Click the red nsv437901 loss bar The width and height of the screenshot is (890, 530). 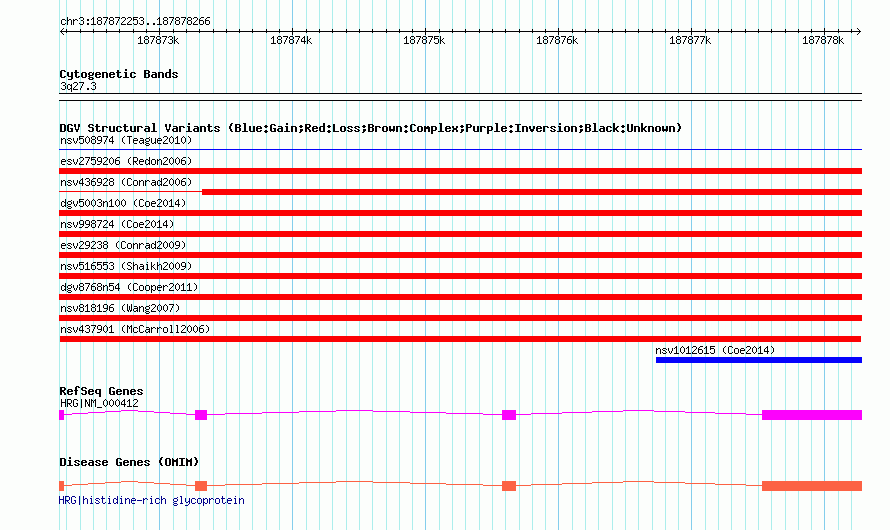460,339
